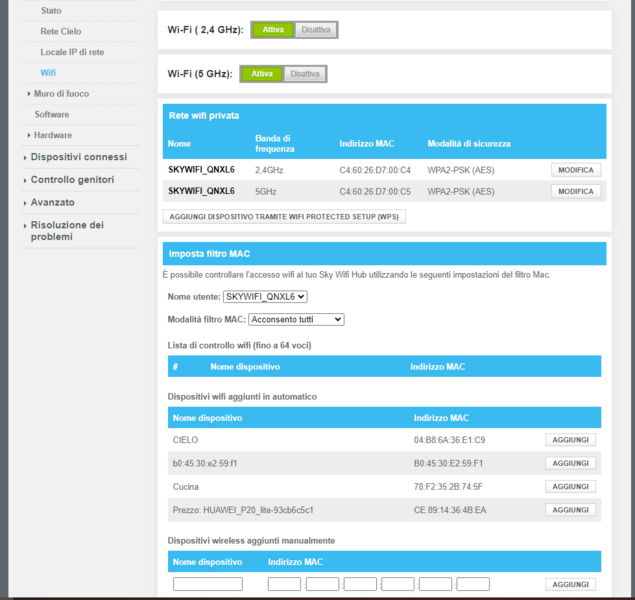The image size is (635, 600).
Task: Open Modalità filtro MAC dropdown
Action: point(296,320)
